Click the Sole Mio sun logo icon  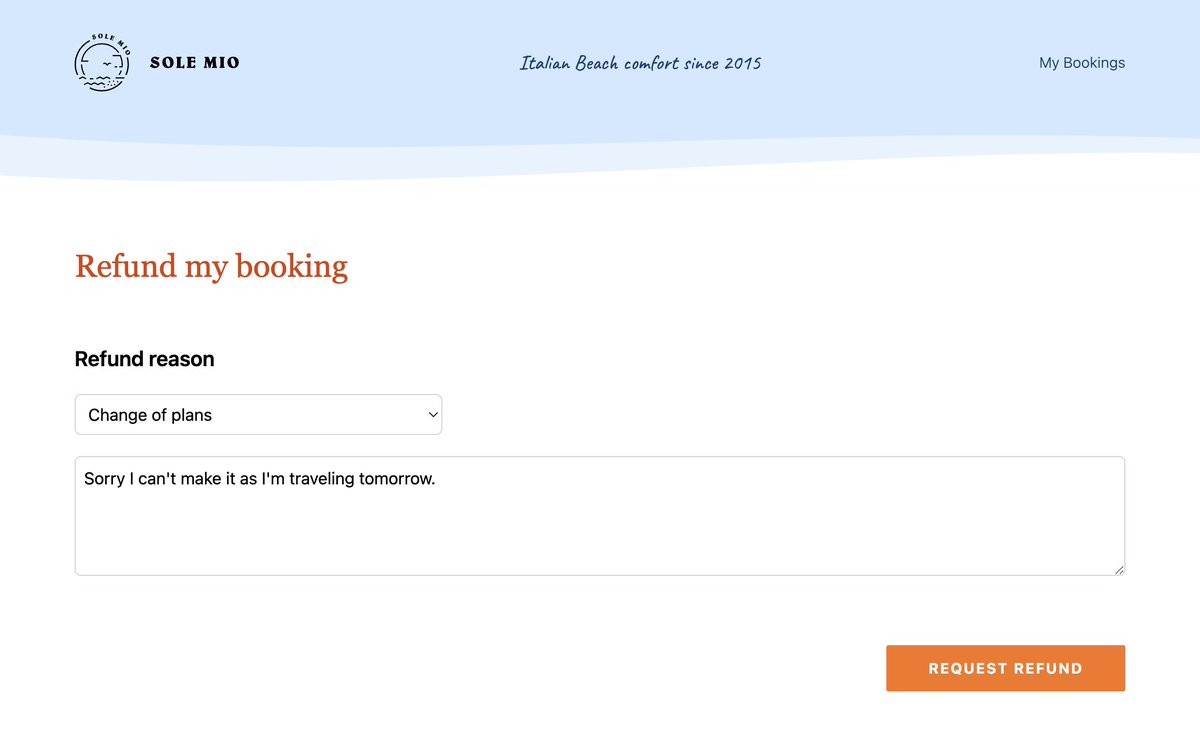103,62
